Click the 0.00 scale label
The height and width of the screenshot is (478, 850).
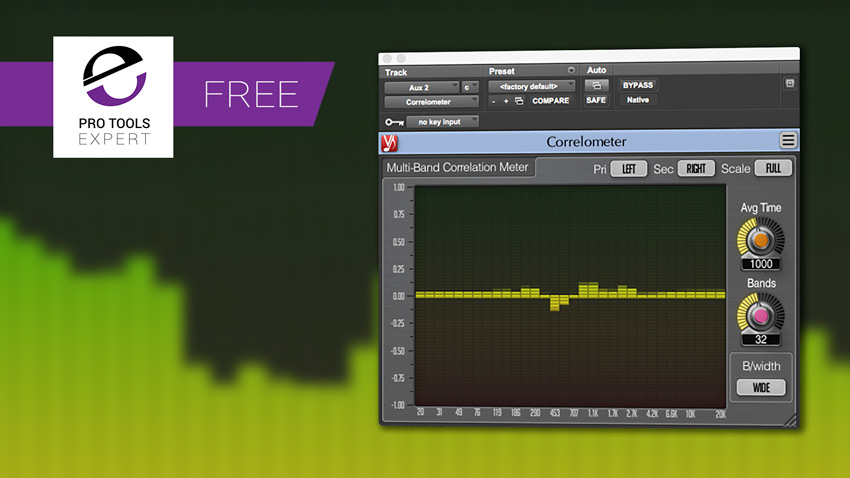coord(398,296)
